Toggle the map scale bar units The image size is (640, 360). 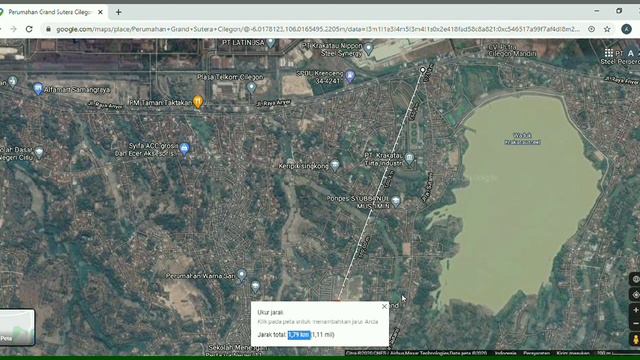click(x=618, y=353)
